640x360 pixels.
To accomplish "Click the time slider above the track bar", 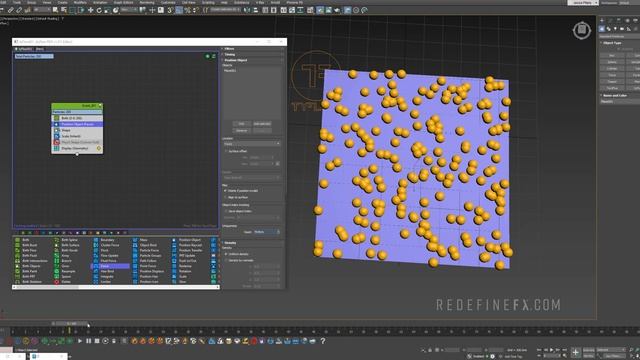I will [x=71, y=324].
